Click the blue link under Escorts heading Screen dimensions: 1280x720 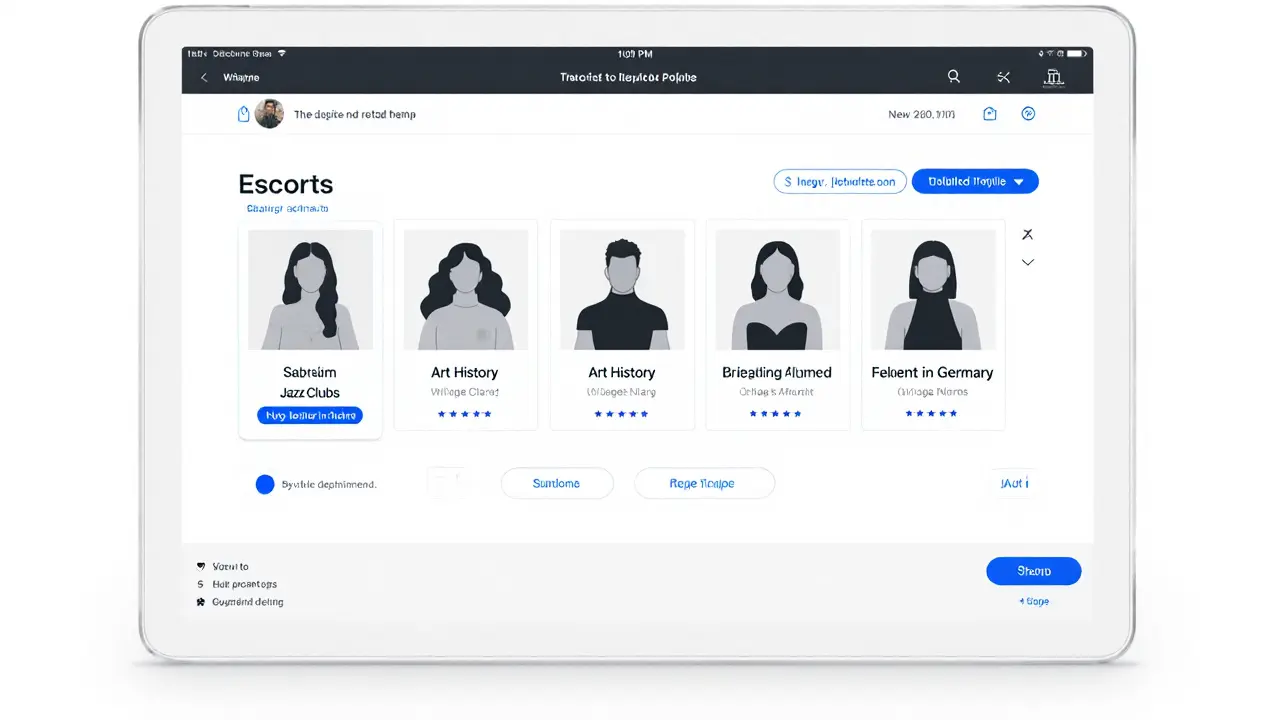[287, 208]
